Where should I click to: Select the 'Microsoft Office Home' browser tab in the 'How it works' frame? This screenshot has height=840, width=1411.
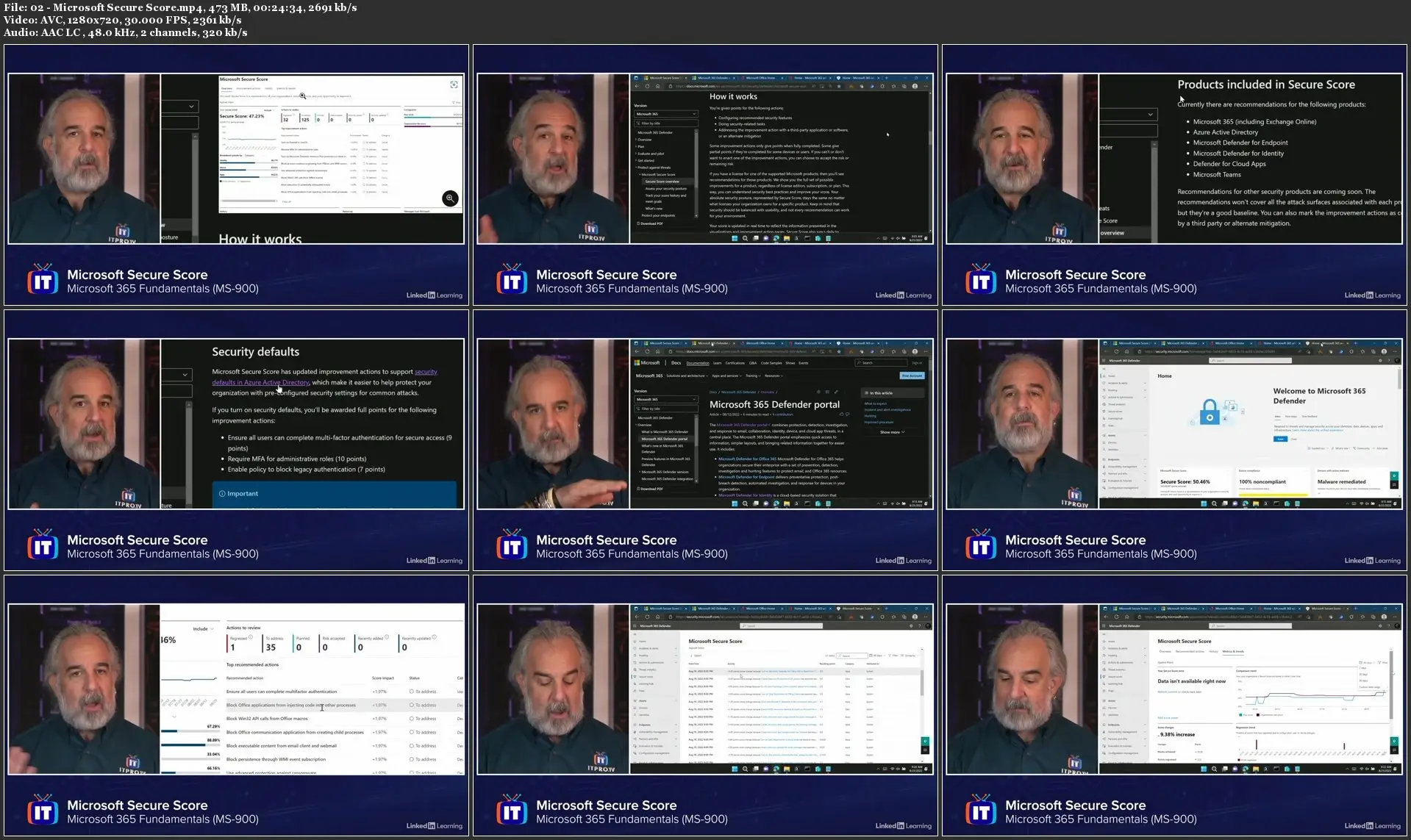pos(761,77)
